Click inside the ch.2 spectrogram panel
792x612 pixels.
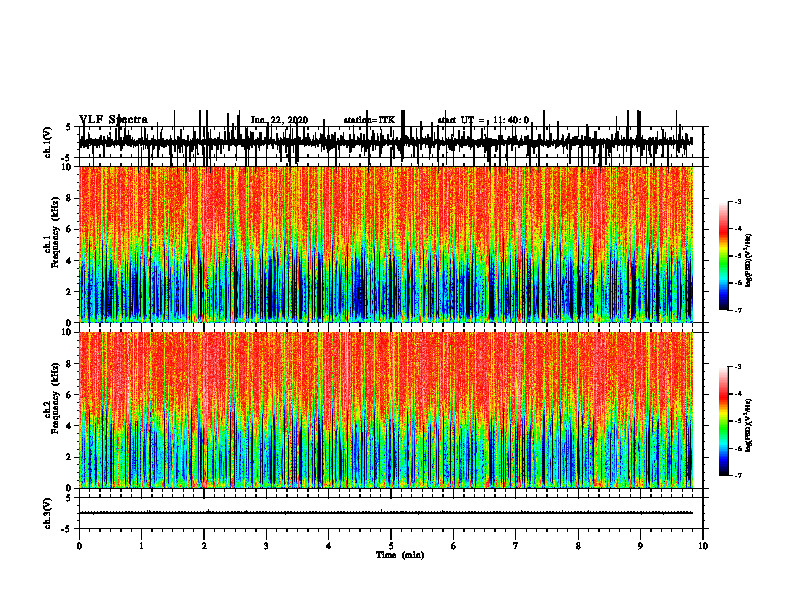(386, 410)
